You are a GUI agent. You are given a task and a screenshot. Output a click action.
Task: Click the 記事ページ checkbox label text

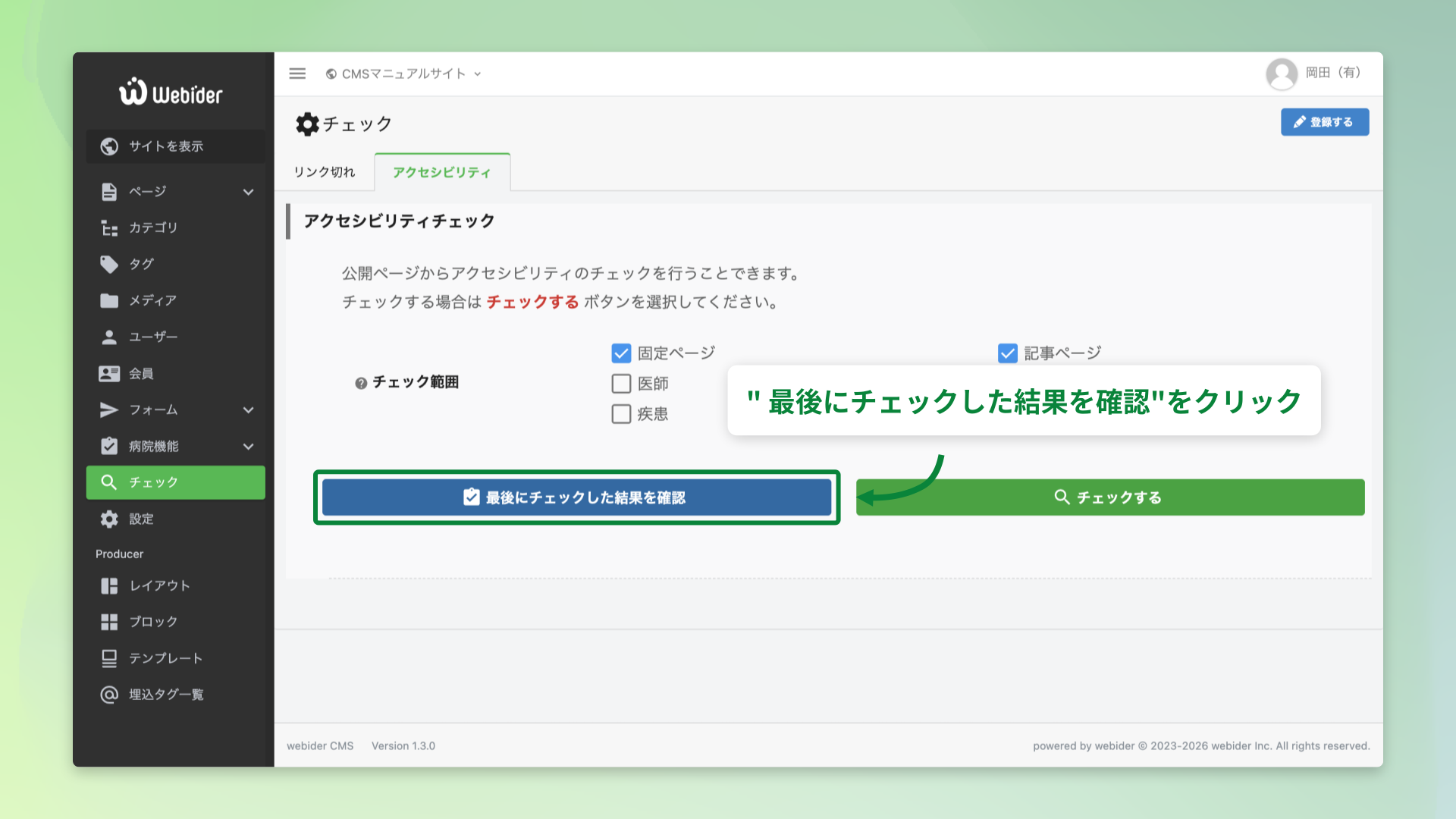click(x=1063, y=353)
